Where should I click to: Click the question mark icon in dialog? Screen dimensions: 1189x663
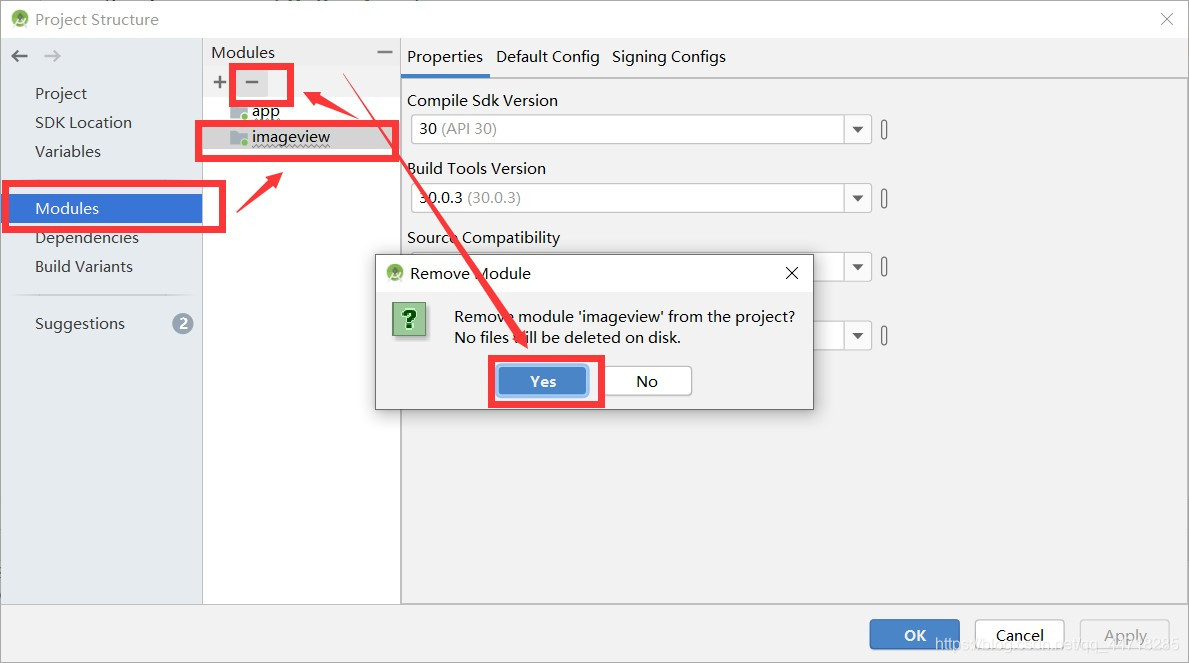[x=409, y=319]
